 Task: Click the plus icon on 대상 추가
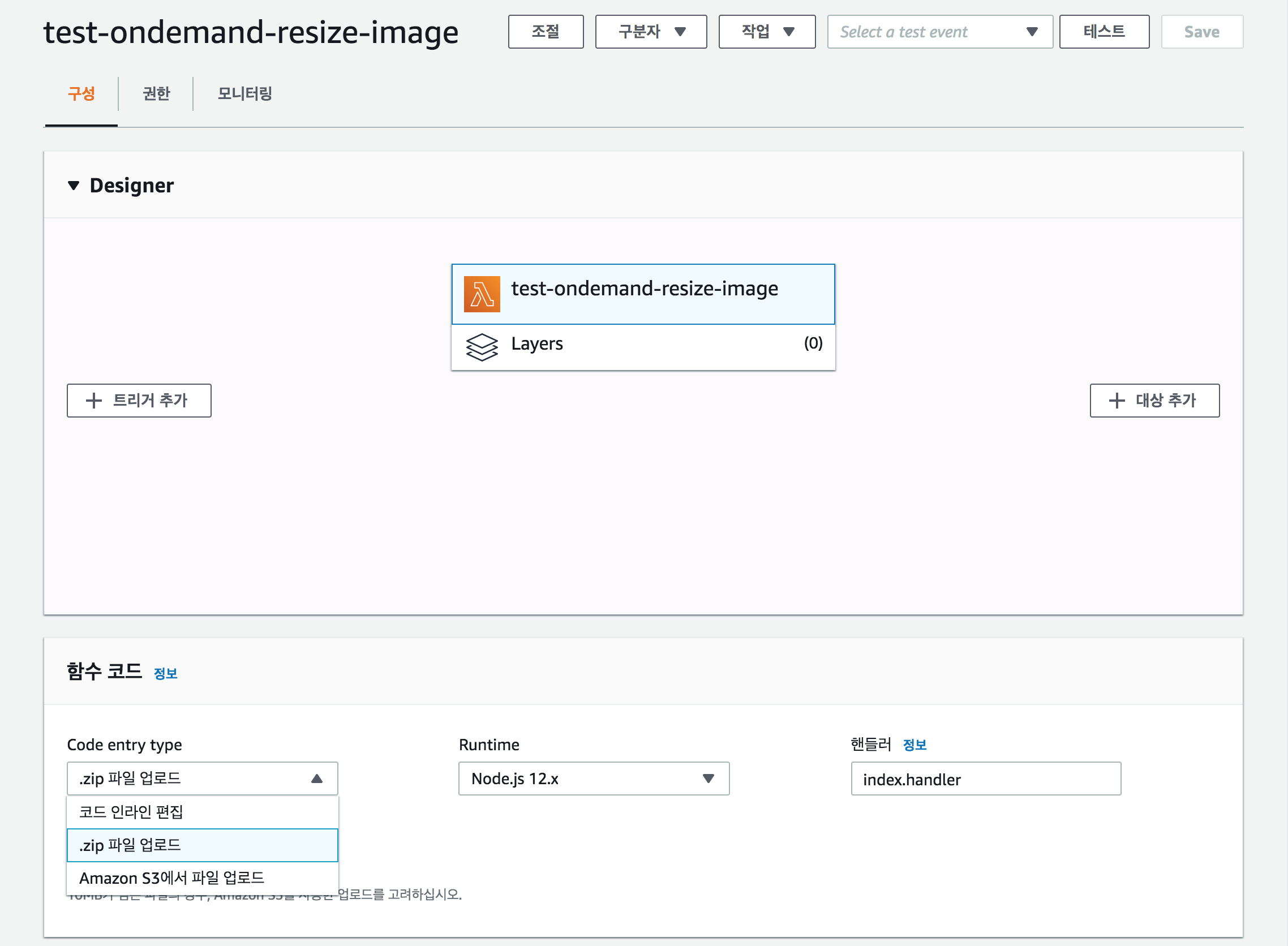pyautogui.click(x=1116, y=400)
